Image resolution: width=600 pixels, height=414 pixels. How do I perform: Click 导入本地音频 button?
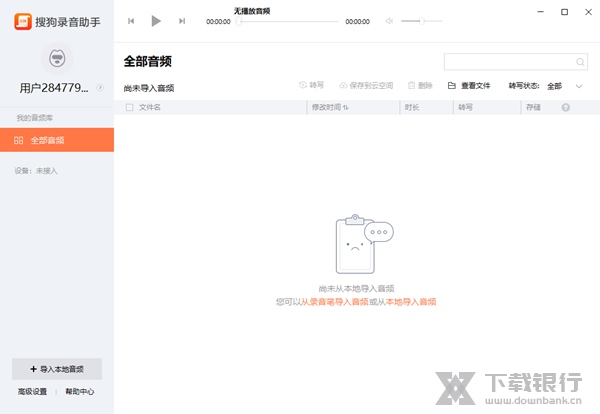pos(57,369)
